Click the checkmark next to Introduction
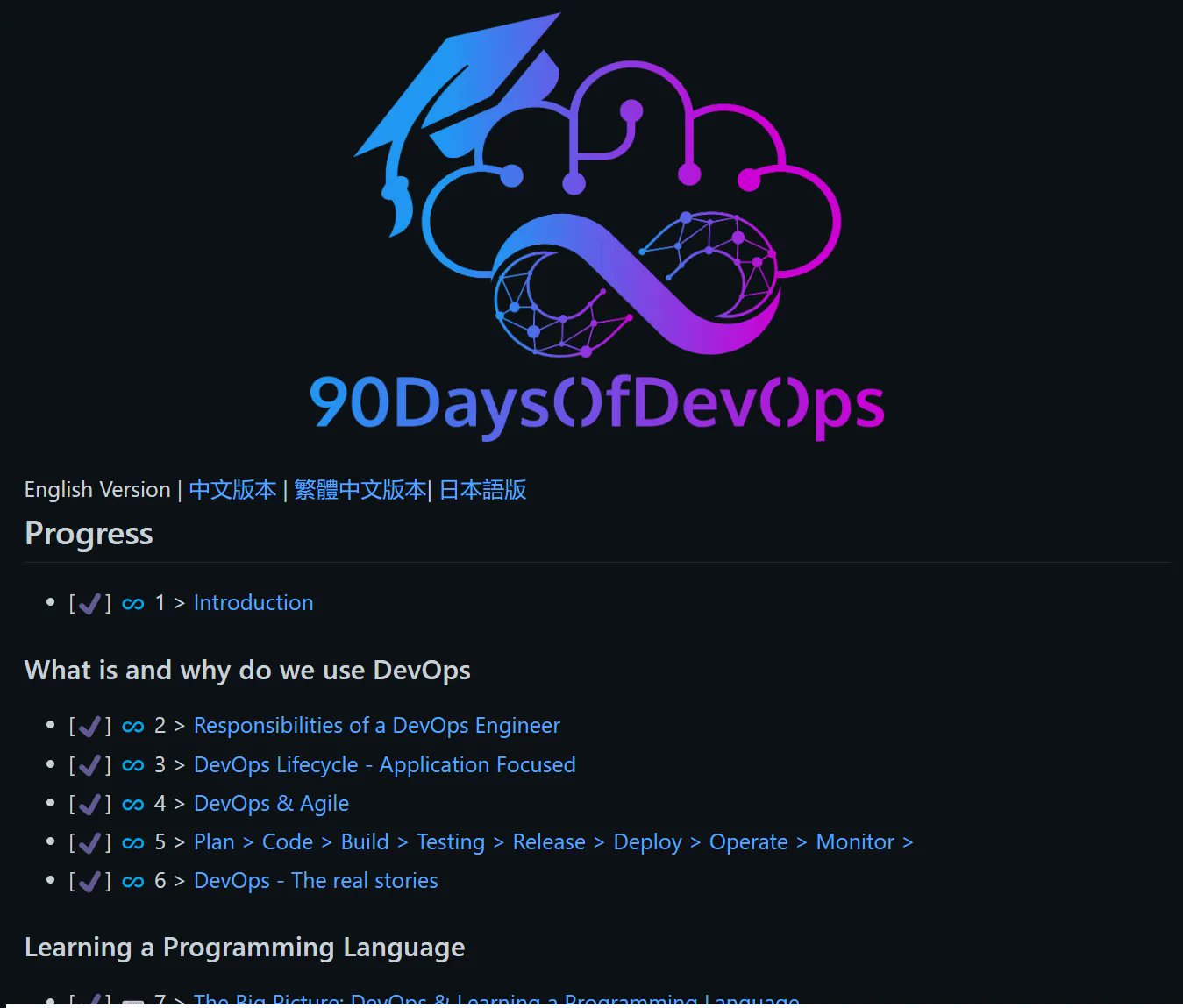The width and height of the screenshot is (1183, 1008). (89, 603)
